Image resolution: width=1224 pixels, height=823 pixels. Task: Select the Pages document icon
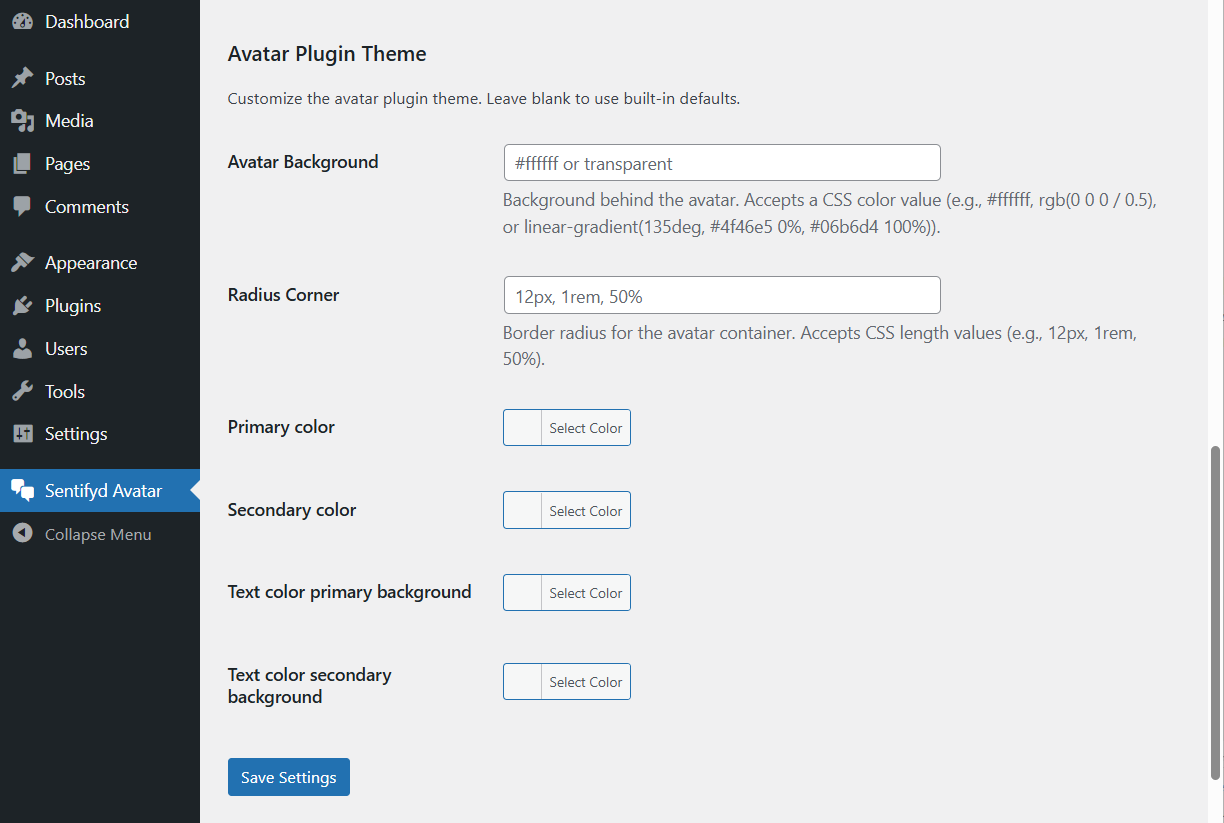[22, 163]
